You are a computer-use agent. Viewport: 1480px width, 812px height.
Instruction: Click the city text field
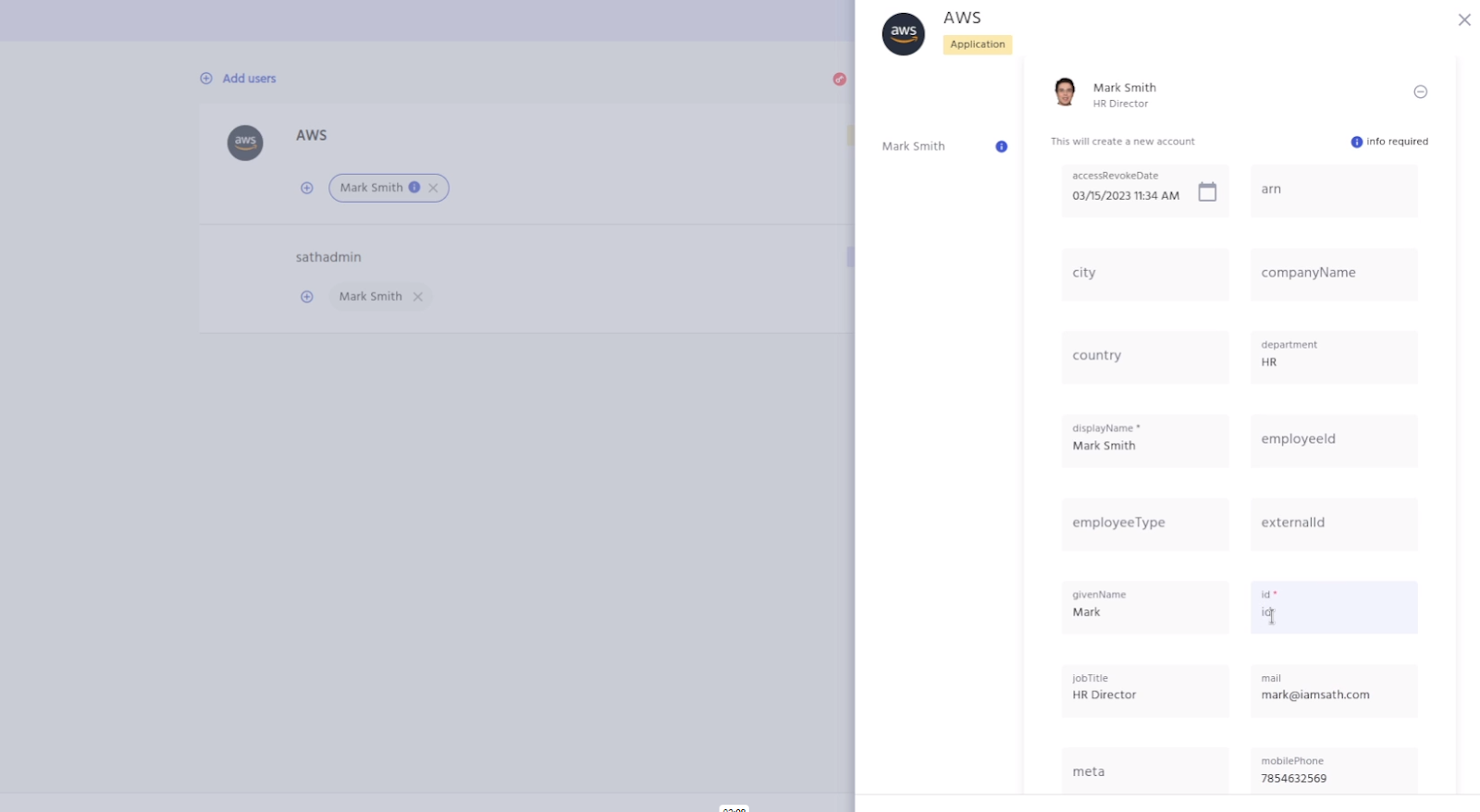click(1144, 274)
